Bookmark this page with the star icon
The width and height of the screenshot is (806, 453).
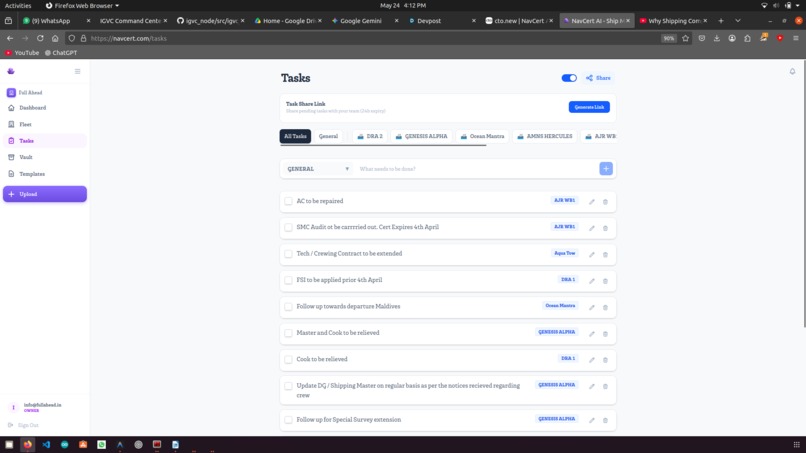(685, 38)
